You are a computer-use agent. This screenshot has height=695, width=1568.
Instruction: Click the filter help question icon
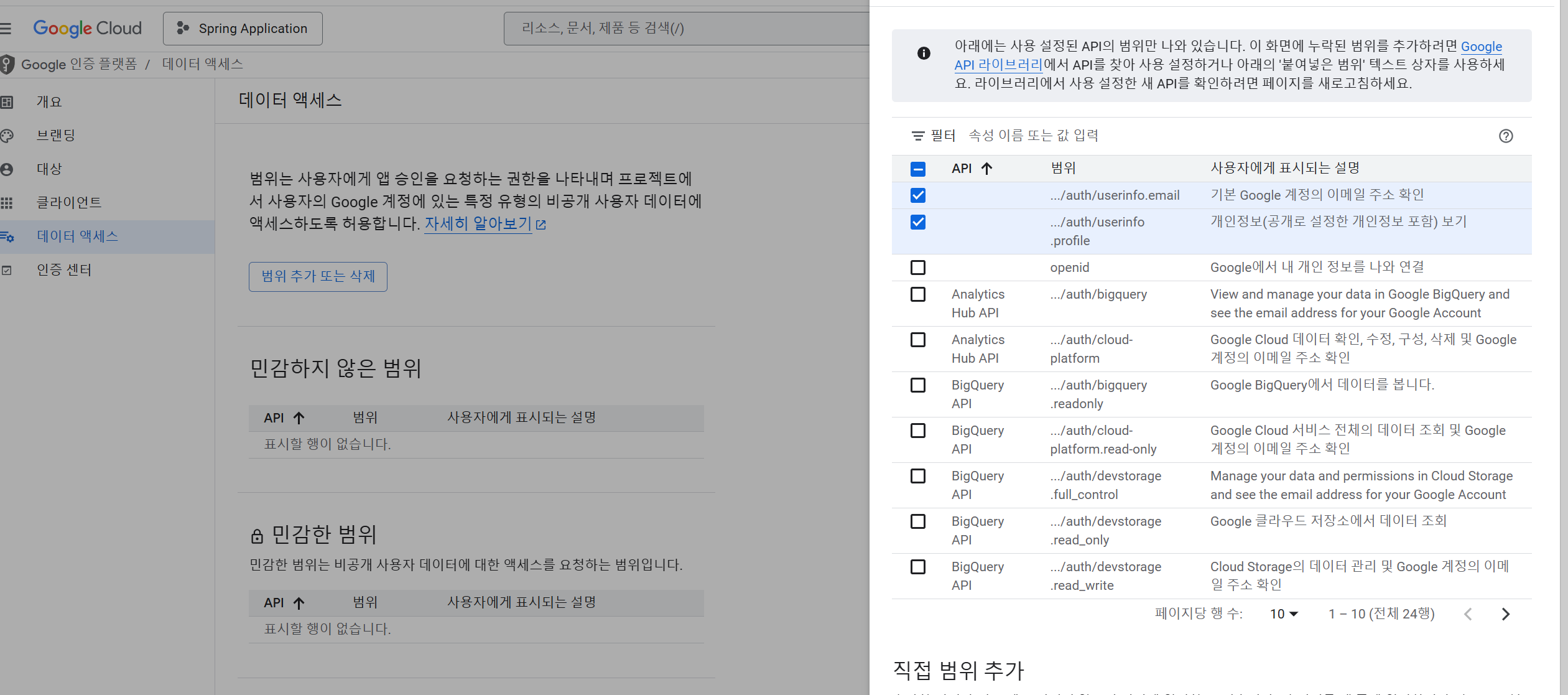click(1505, 136)
